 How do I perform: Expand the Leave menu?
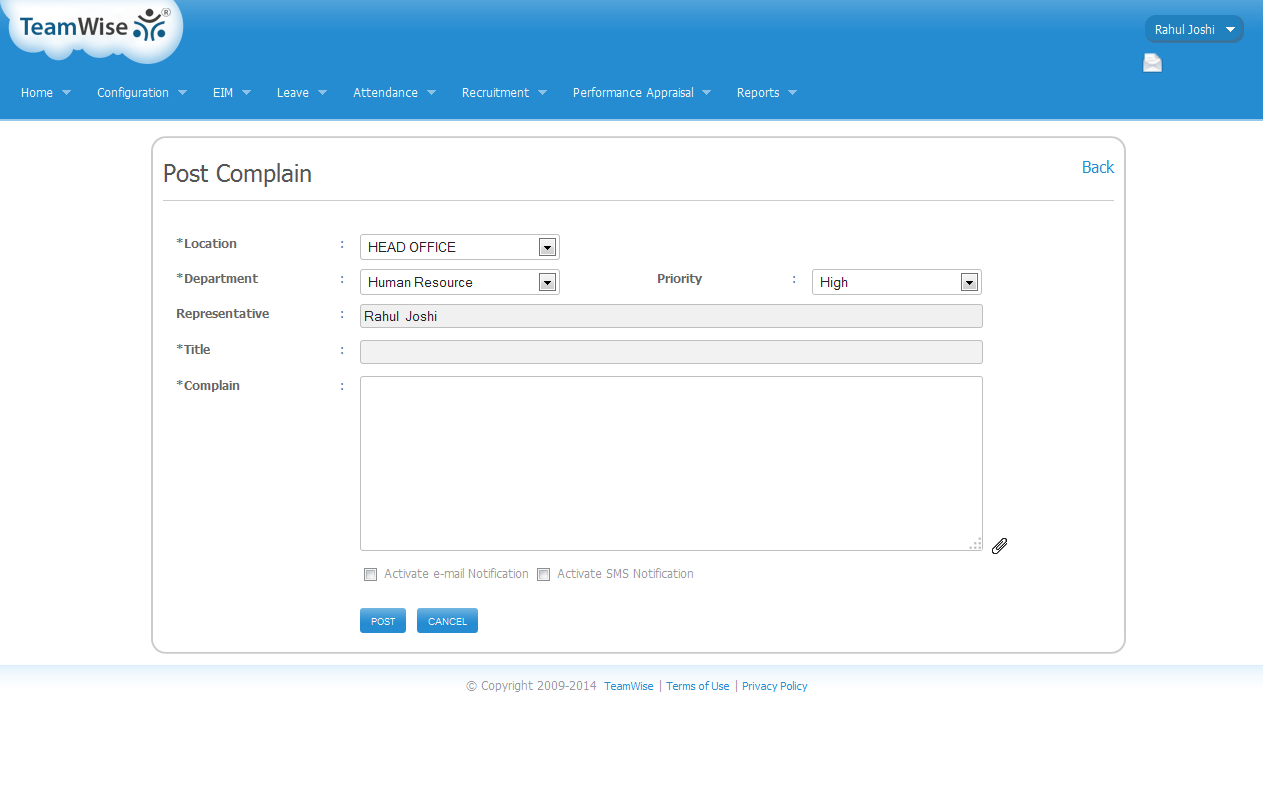click(x=301, y=93)
